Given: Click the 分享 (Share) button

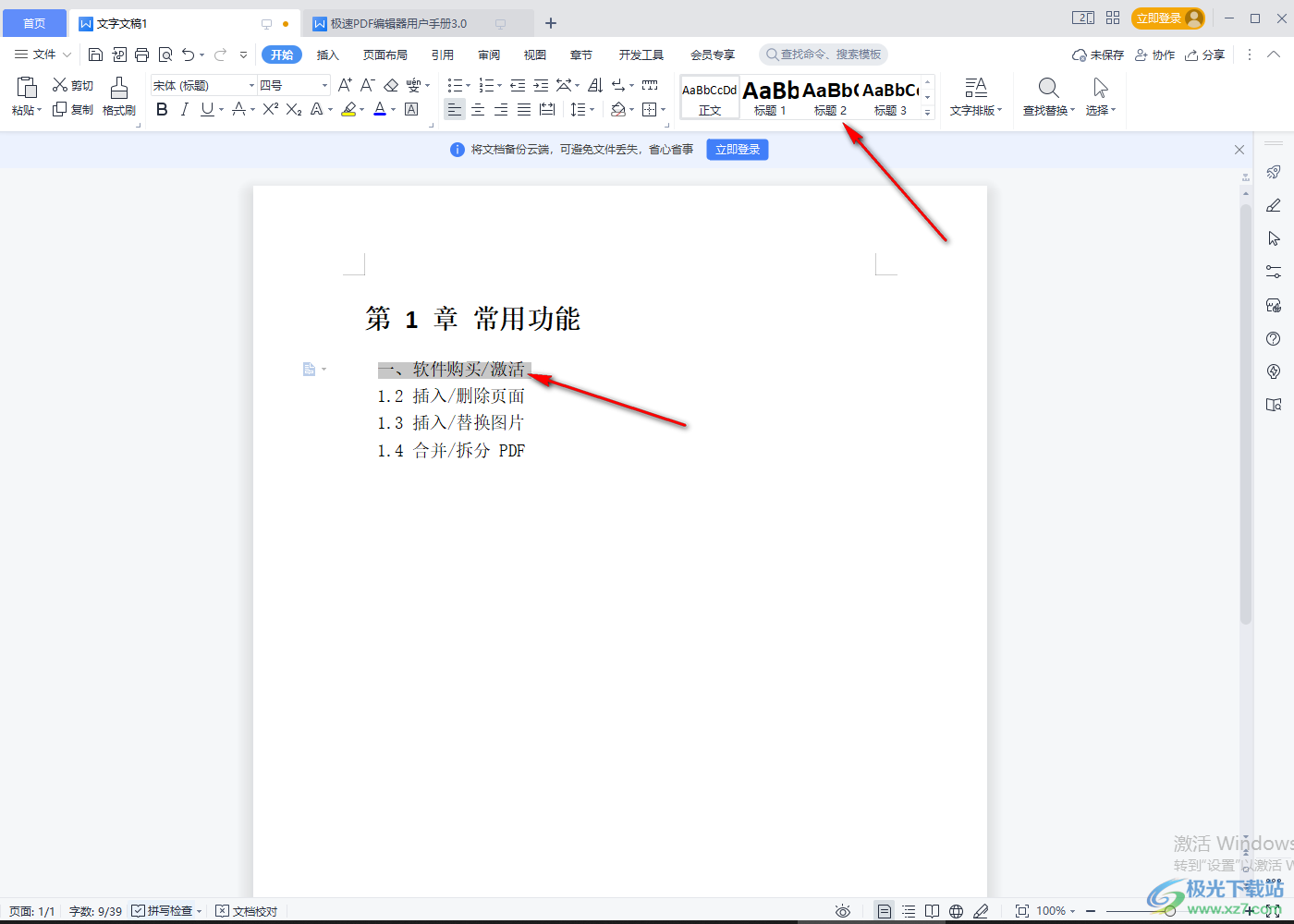Looking at the screenshot, I should [1205, 55].
